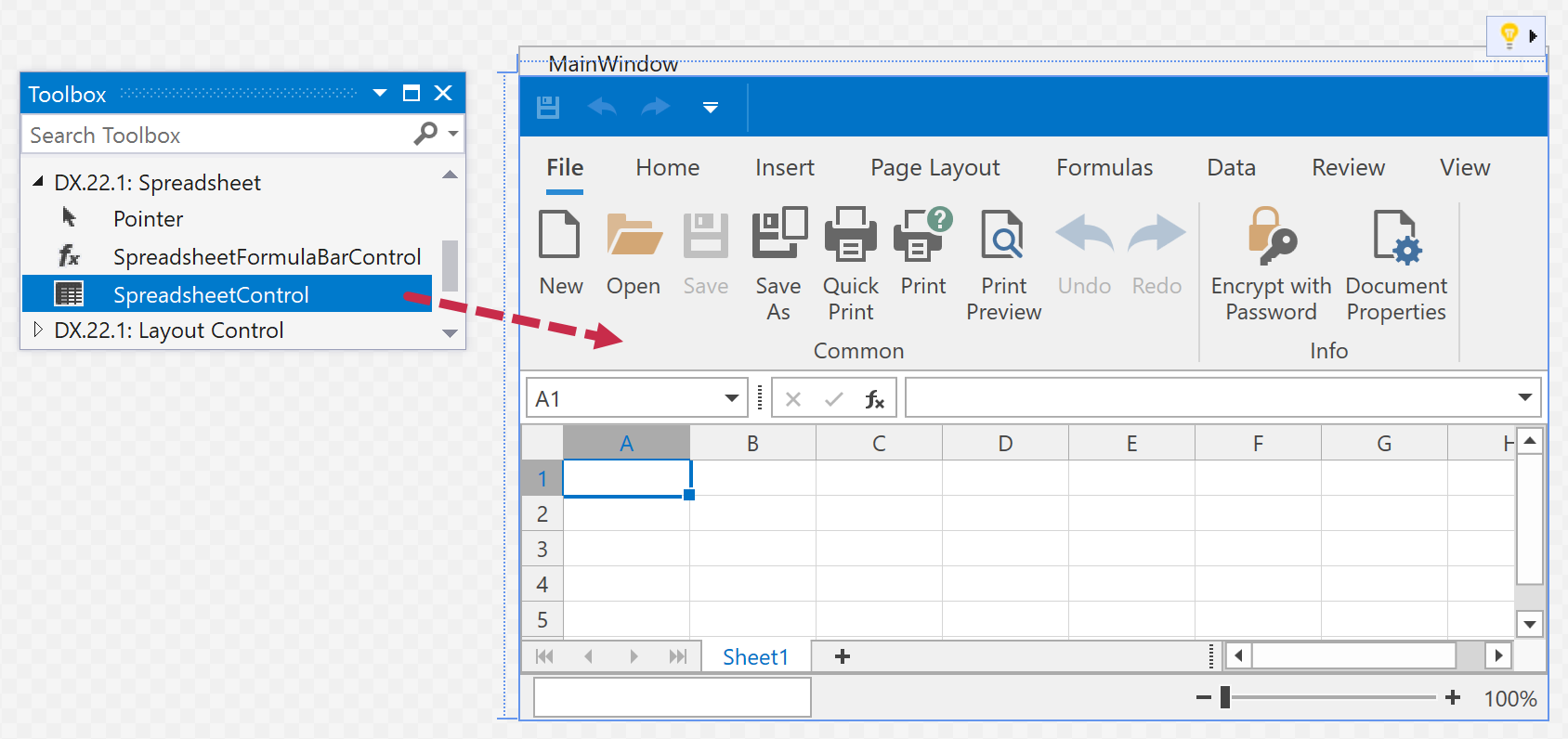Open Print Preview
Screen dimensions: 1568x739
(1003, 234)
